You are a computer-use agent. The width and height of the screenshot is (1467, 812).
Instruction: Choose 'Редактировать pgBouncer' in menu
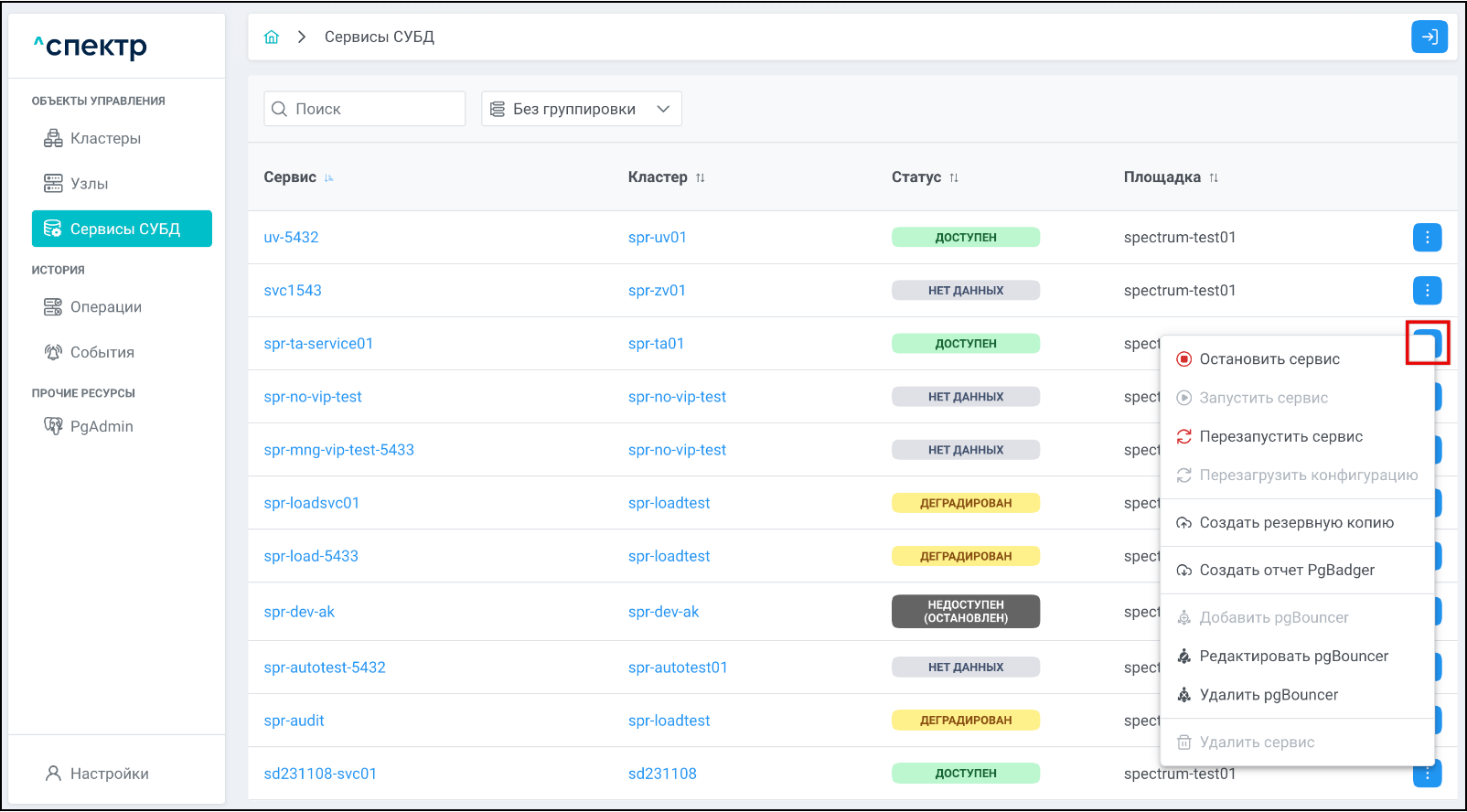1293,657
